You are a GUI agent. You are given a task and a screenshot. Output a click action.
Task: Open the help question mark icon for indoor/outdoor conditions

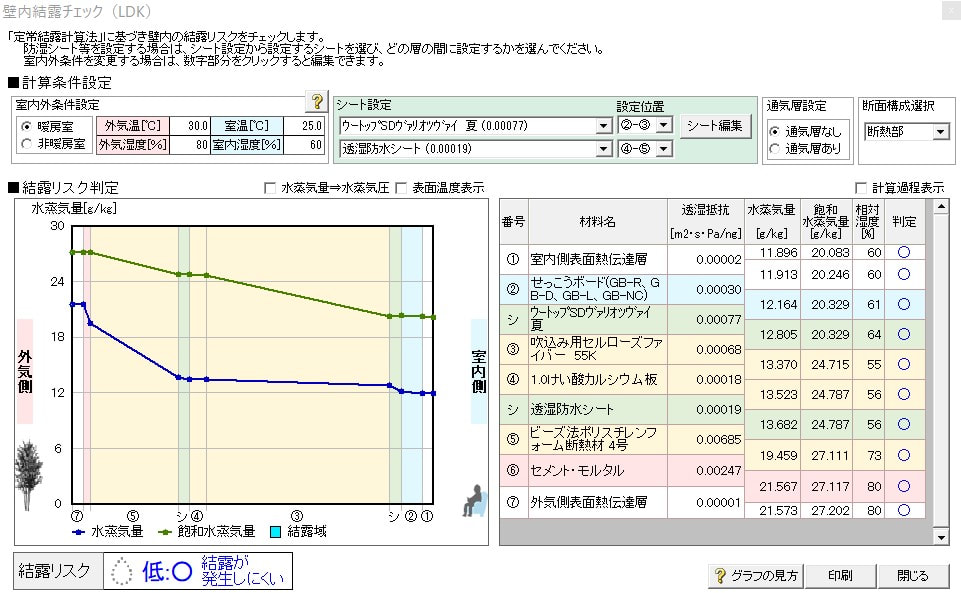pos(317,102)
